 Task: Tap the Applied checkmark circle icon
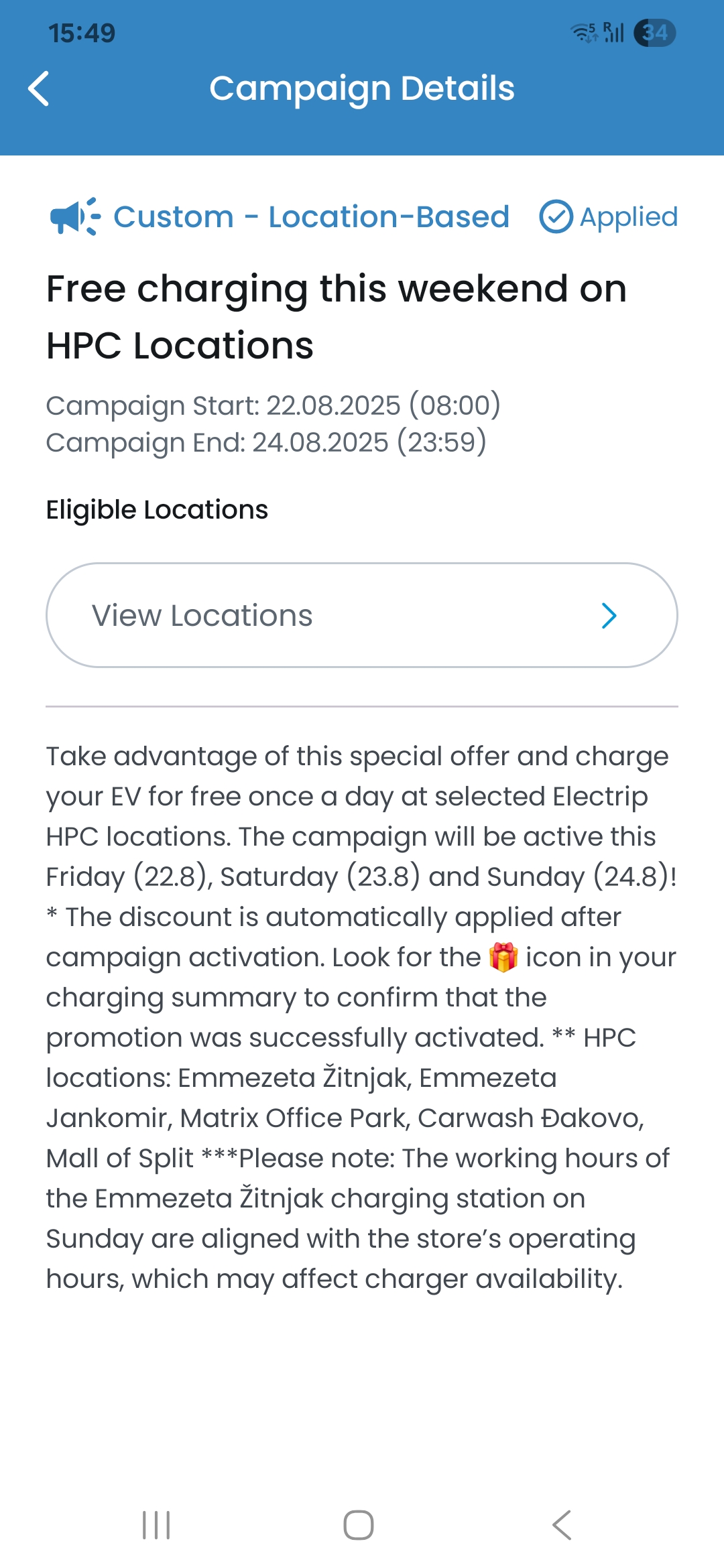(556, 216)
